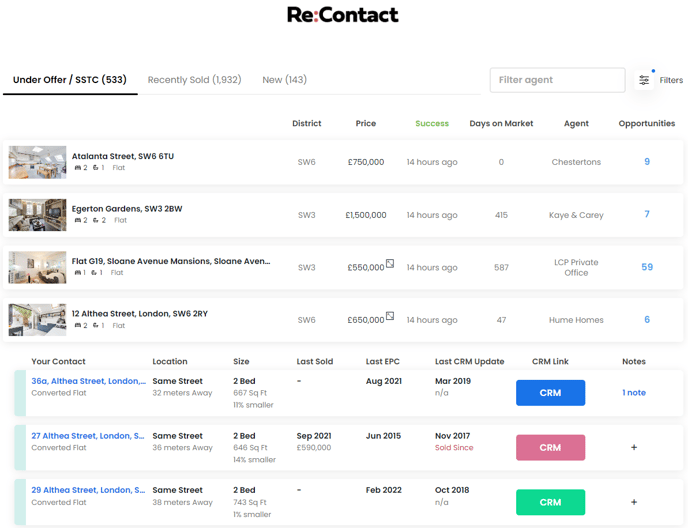This screenshot has width=688, height=528.
Task: Click the green CRM button for 29 Althea Street
Action: pos(550,502)
